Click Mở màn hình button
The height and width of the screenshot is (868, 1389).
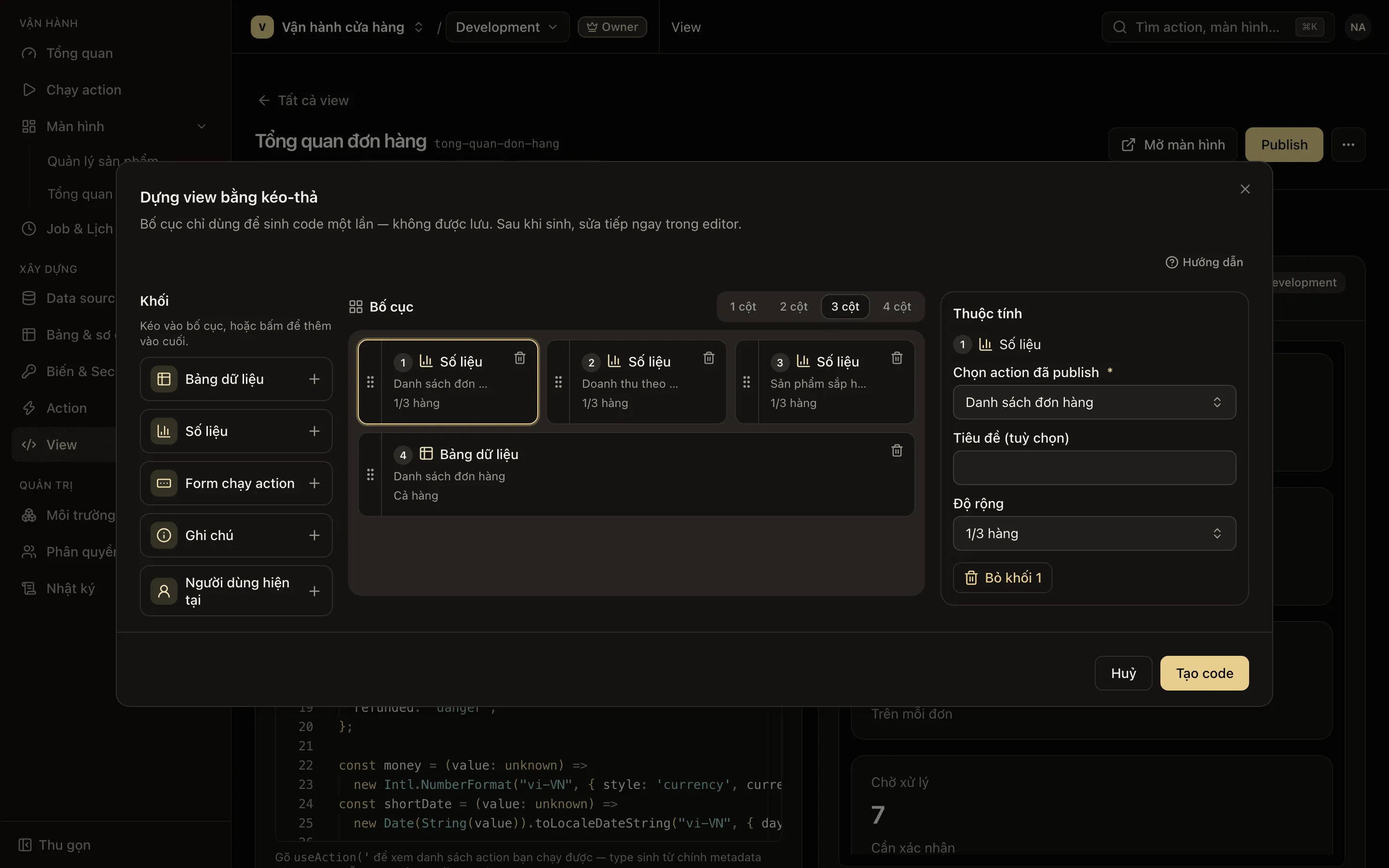(1172, 145)
